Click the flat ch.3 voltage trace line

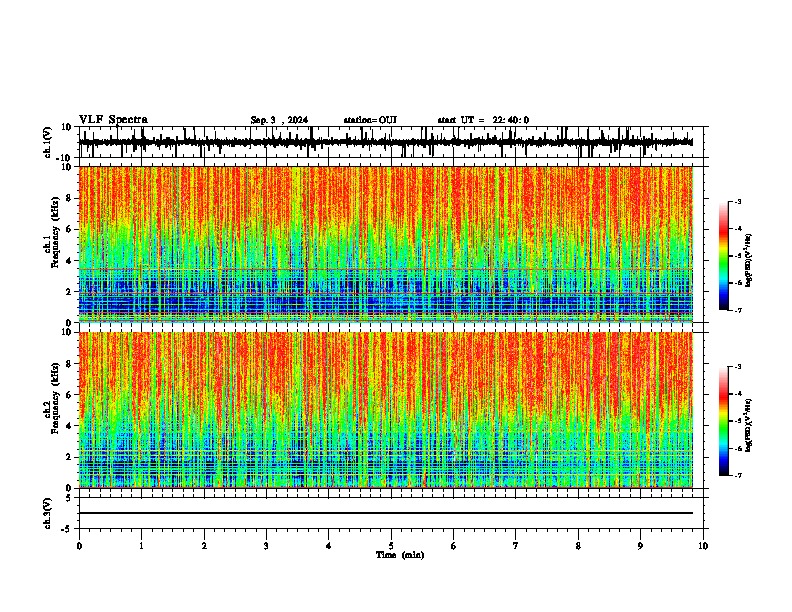click(386, 513)
